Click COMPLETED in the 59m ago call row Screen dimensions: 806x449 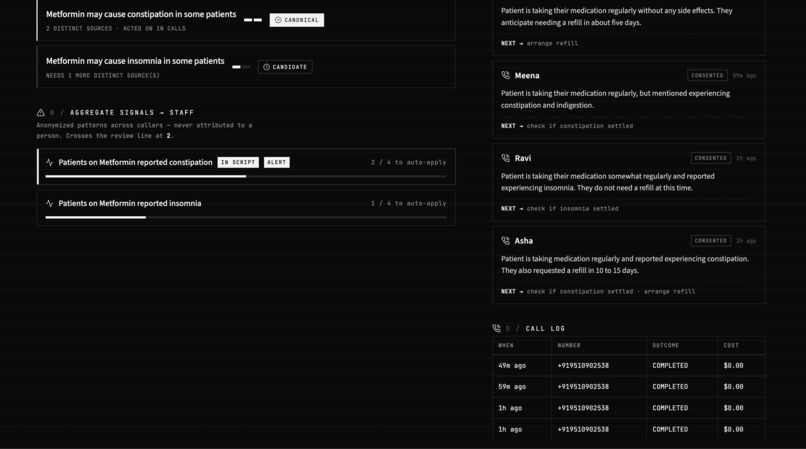pyautogui.click(x=670, y=387)
